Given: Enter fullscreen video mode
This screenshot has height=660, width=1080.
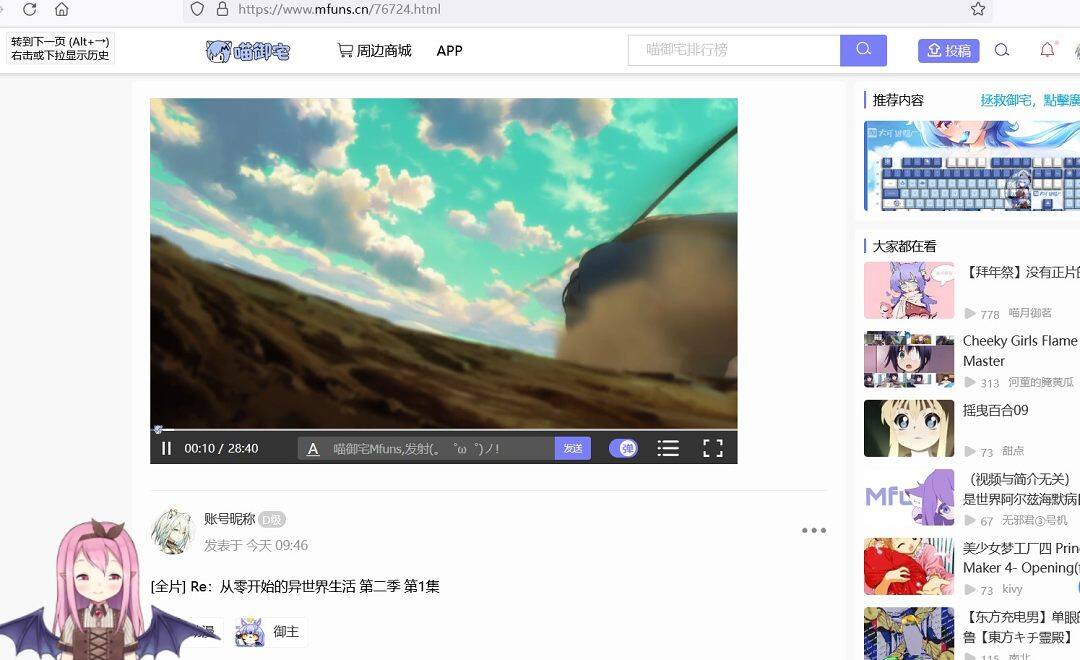Looking at the screenshot, I should pyautogui.click(x=712, y=449).
